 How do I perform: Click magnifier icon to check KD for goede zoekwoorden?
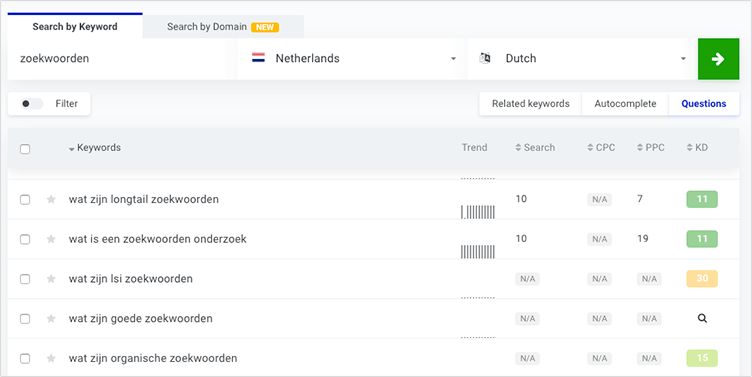pyautogui.click(x=702, y=318)
